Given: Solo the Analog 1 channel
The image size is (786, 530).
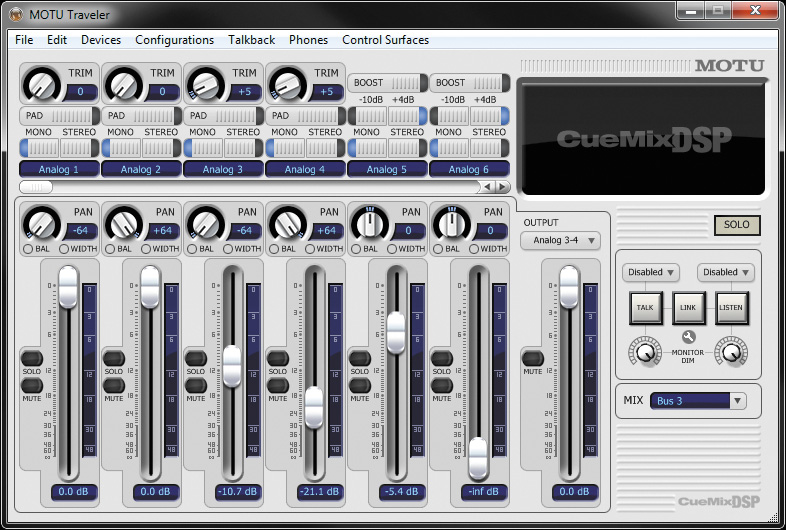Looking at the screenshot, I should 32,358.
